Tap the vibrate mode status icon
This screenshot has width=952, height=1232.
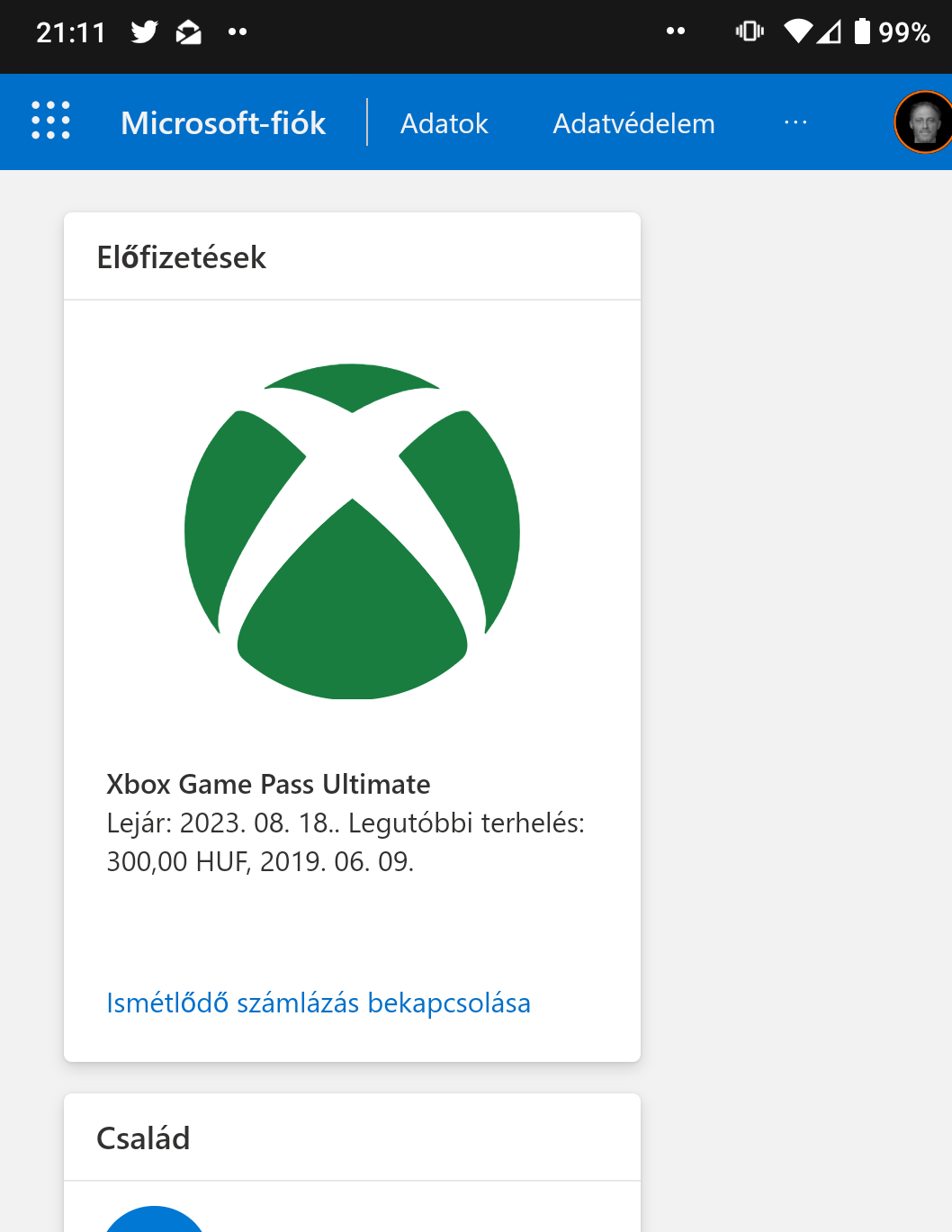750,31
